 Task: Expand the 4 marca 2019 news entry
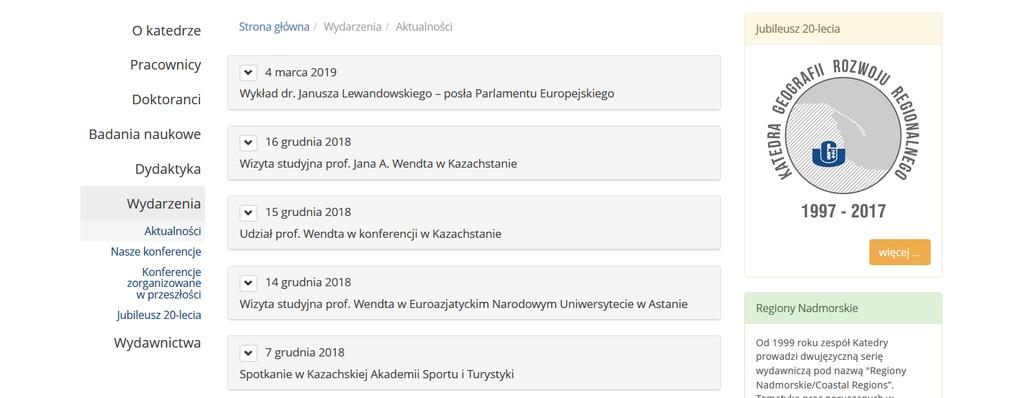pyautogui.click(x=248, y=73)
